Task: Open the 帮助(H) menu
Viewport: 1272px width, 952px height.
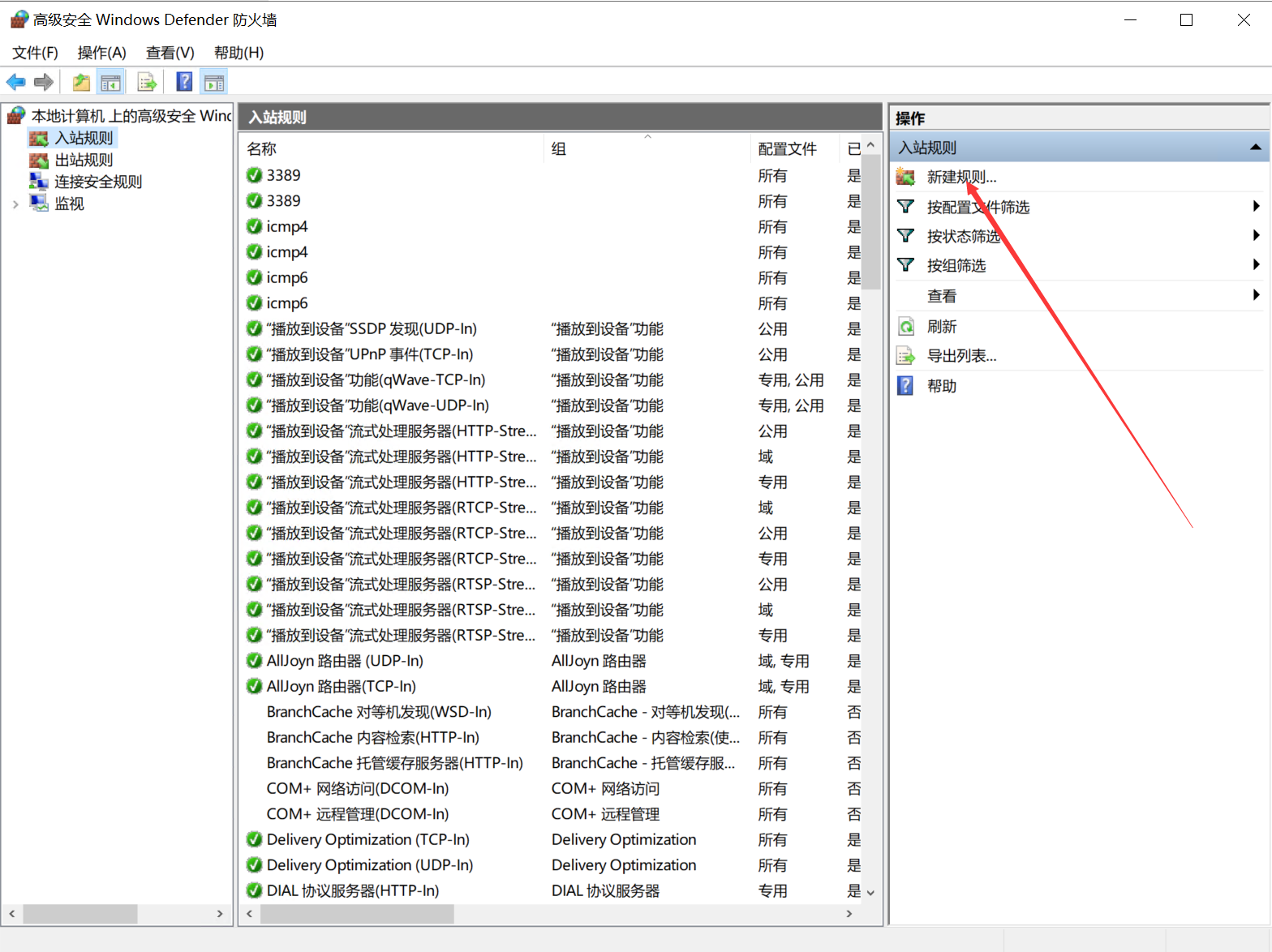Action: tap(238, 53)
